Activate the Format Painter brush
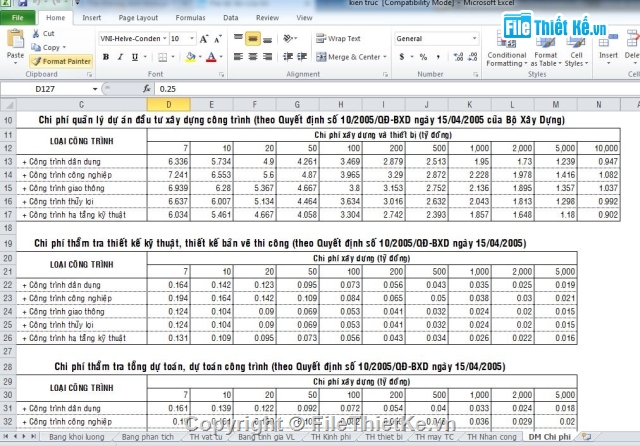The image size is (640, 446). coord(62,61)
